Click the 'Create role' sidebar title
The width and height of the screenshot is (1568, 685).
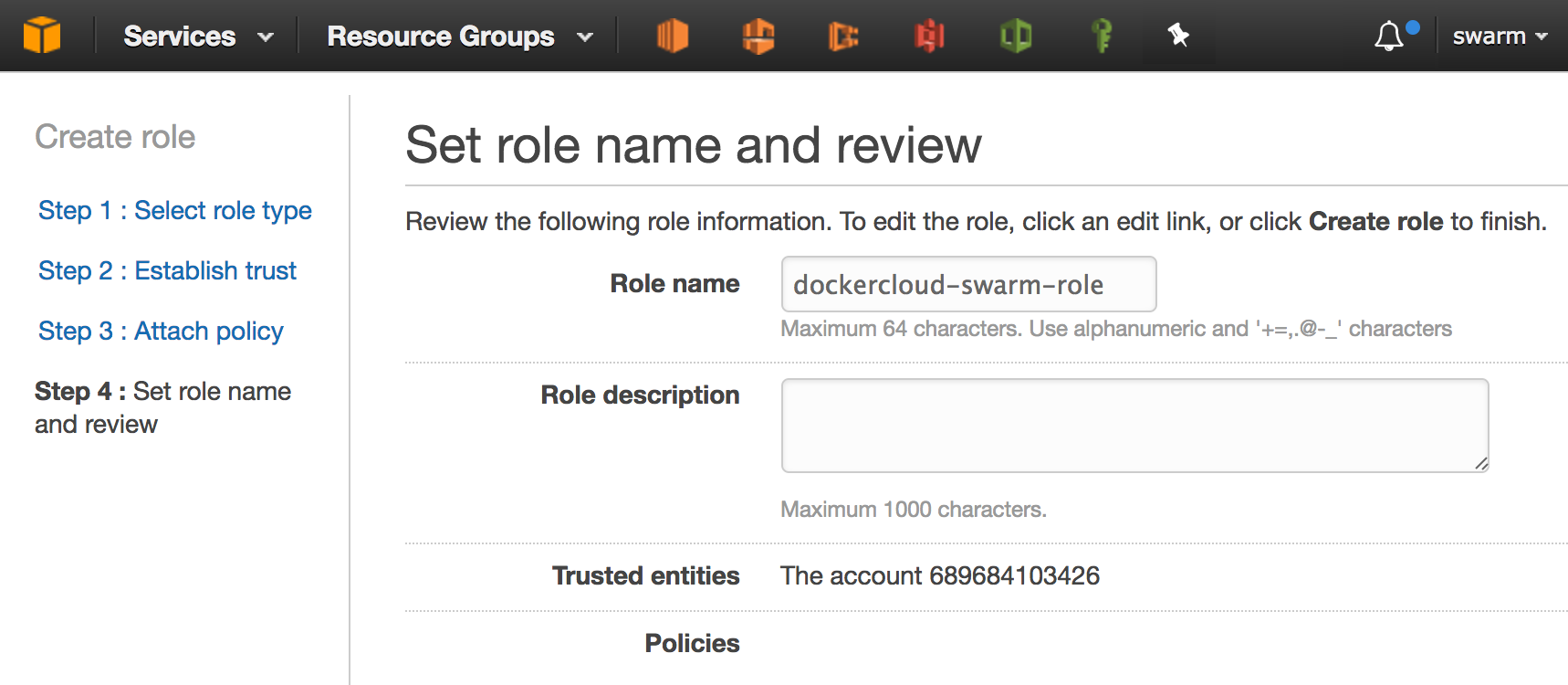[115, 137]
